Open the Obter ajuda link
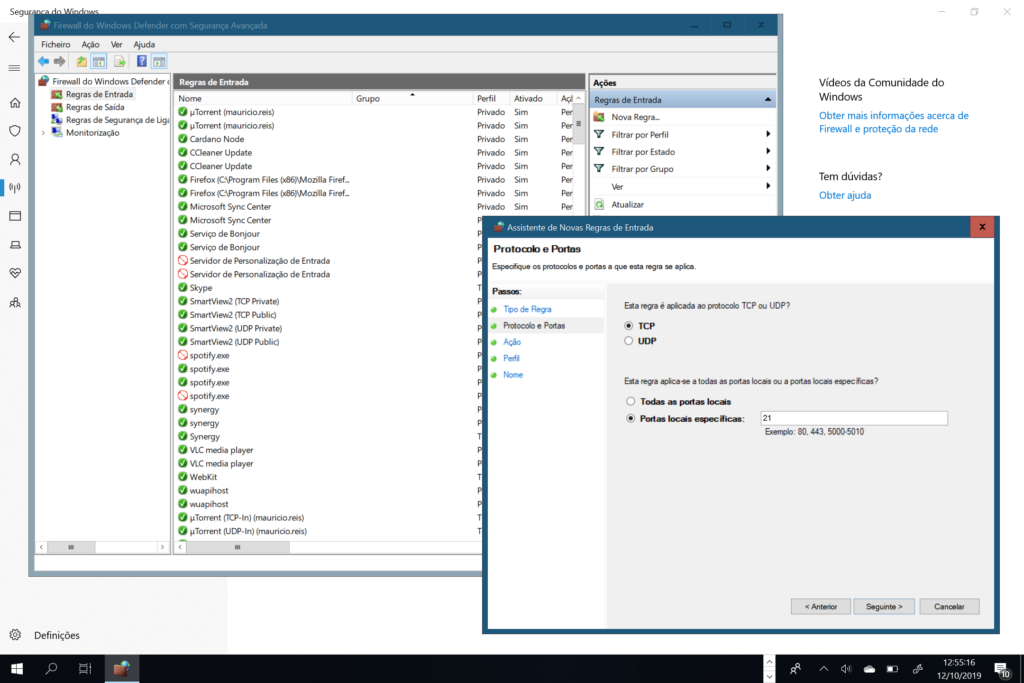 [845, 195]
